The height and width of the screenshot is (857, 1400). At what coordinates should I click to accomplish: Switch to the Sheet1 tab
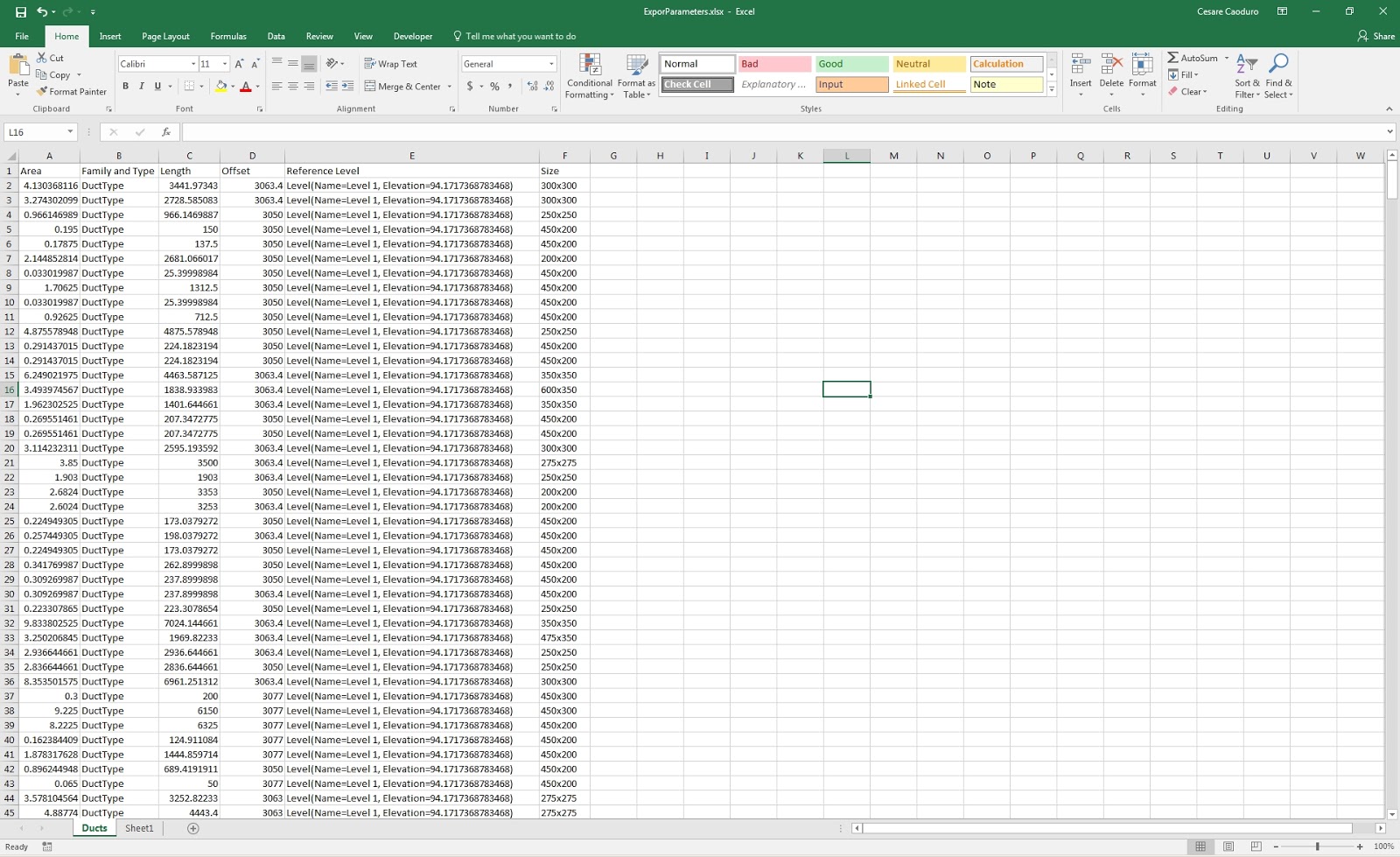click(x=138, y=827)
